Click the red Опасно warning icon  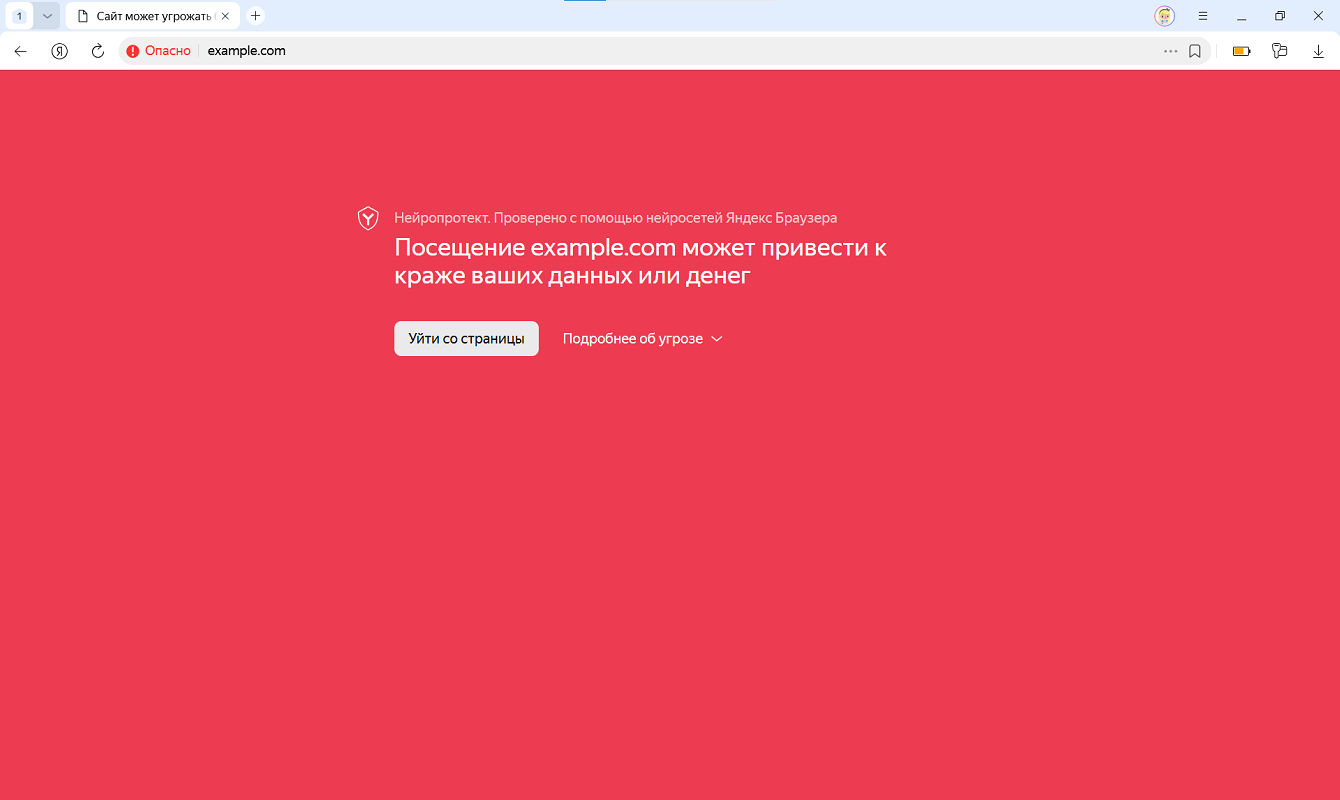(x=133, y=51)
